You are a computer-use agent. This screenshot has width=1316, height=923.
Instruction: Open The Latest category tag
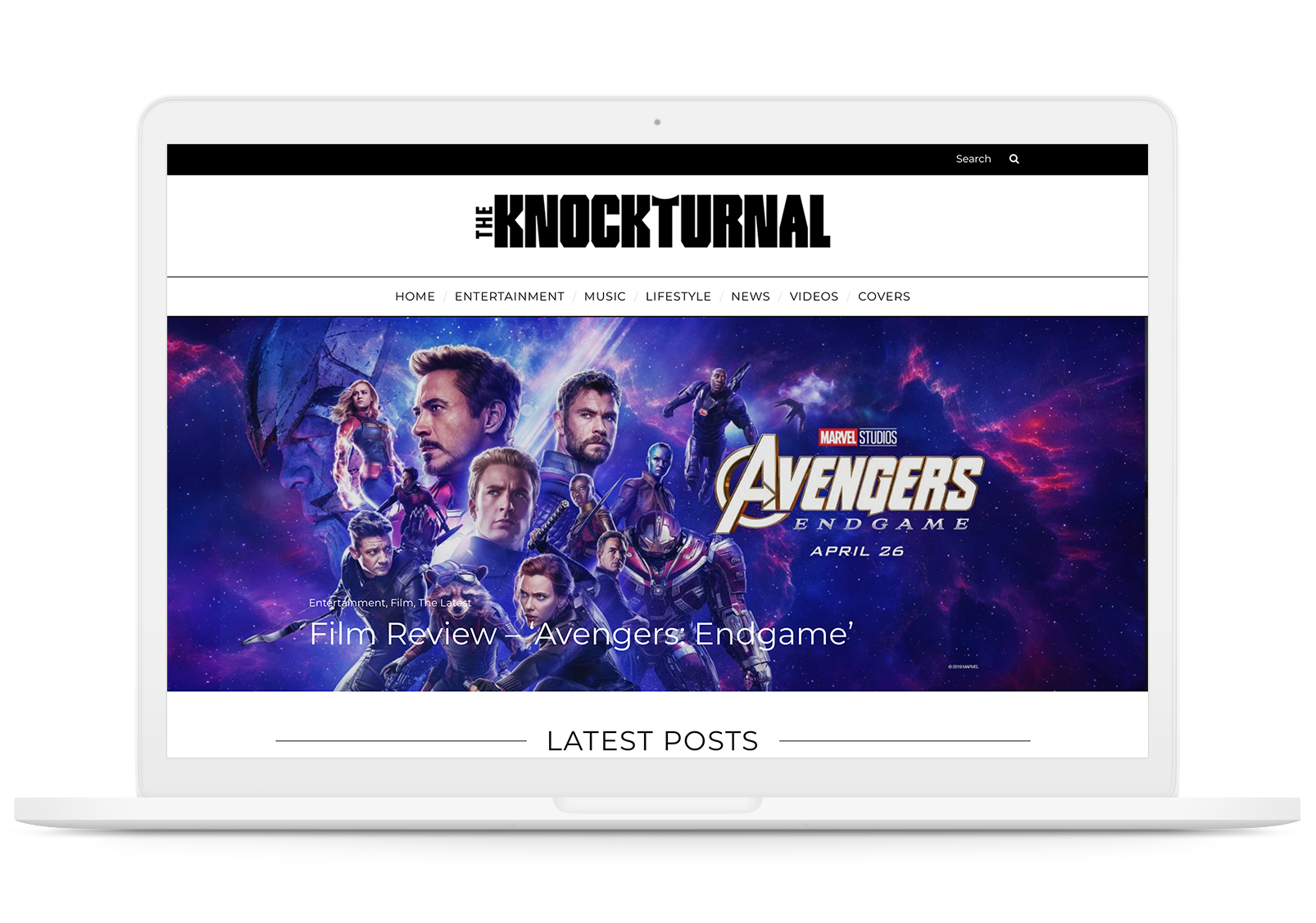coord(445,603)
